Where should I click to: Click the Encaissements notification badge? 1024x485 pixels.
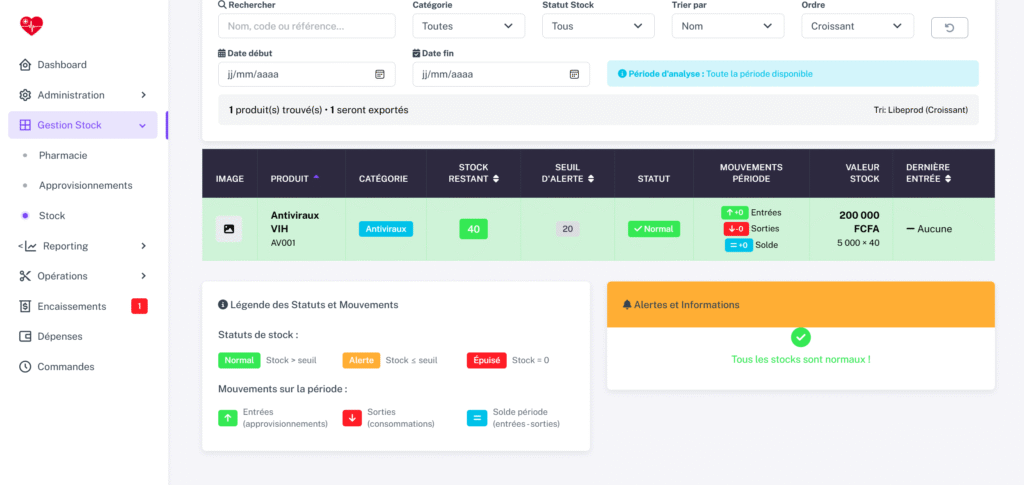tap(139, 306)
